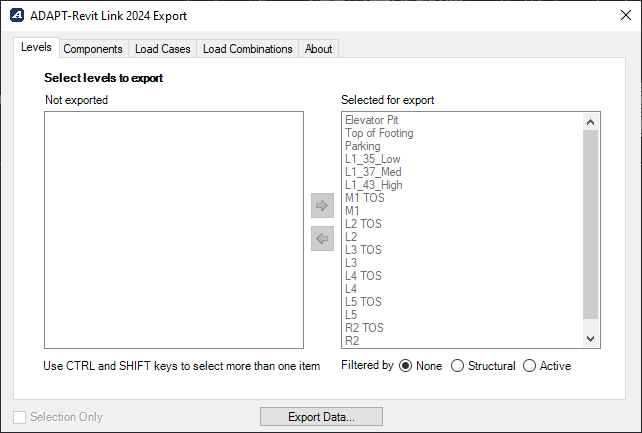Select the None filter radio button
This screenshot has height=433, width=642.
(406, 366)
